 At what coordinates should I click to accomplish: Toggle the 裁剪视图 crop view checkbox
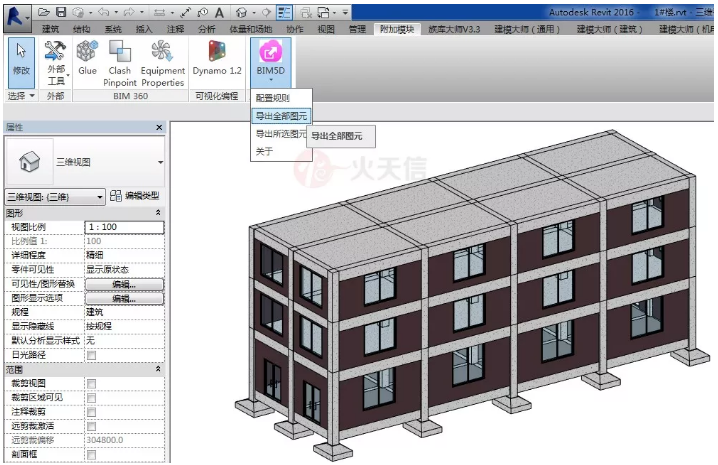tap(91, 383)
